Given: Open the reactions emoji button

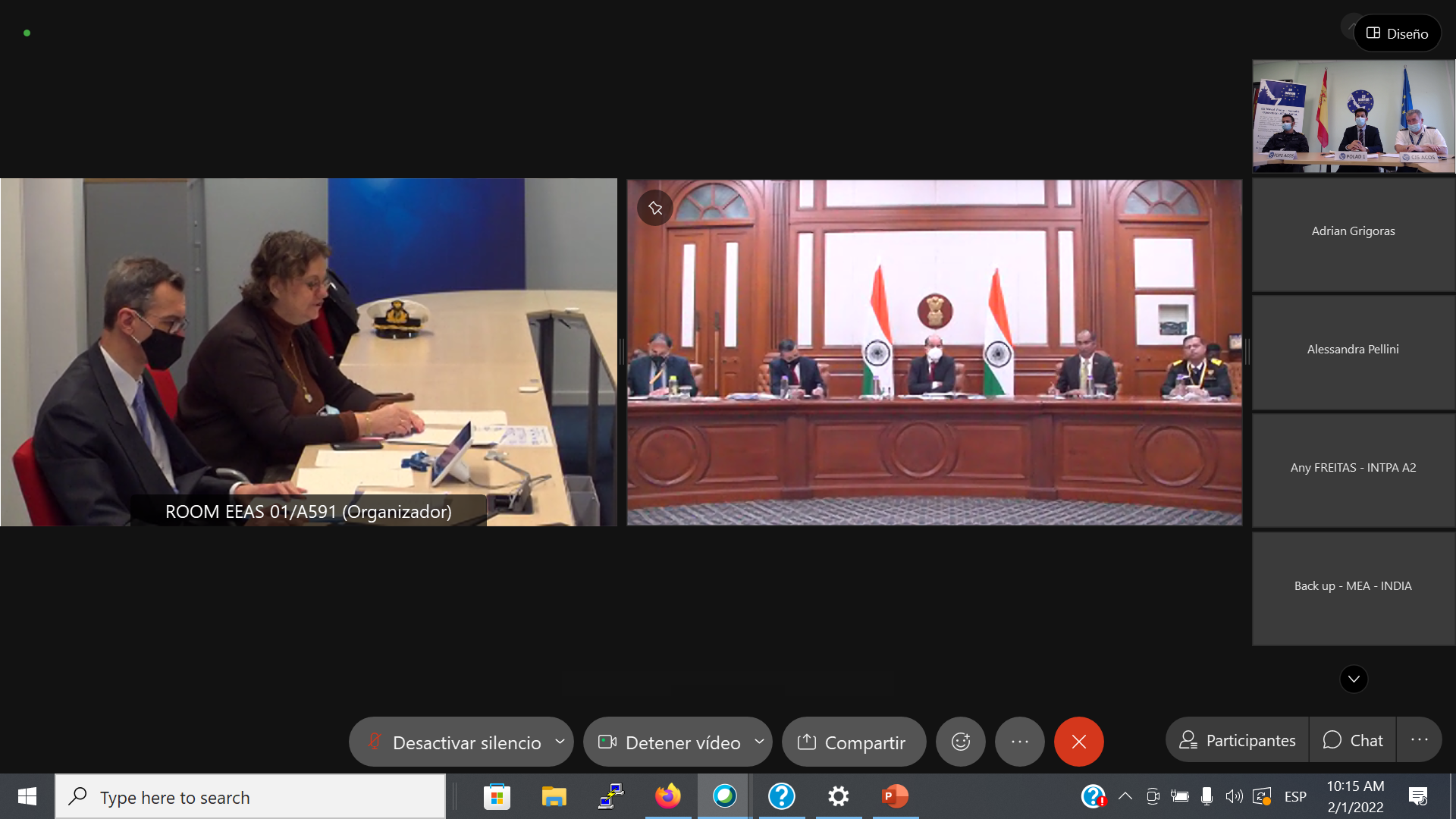Looking at the screenshot, I should (960, 742).
